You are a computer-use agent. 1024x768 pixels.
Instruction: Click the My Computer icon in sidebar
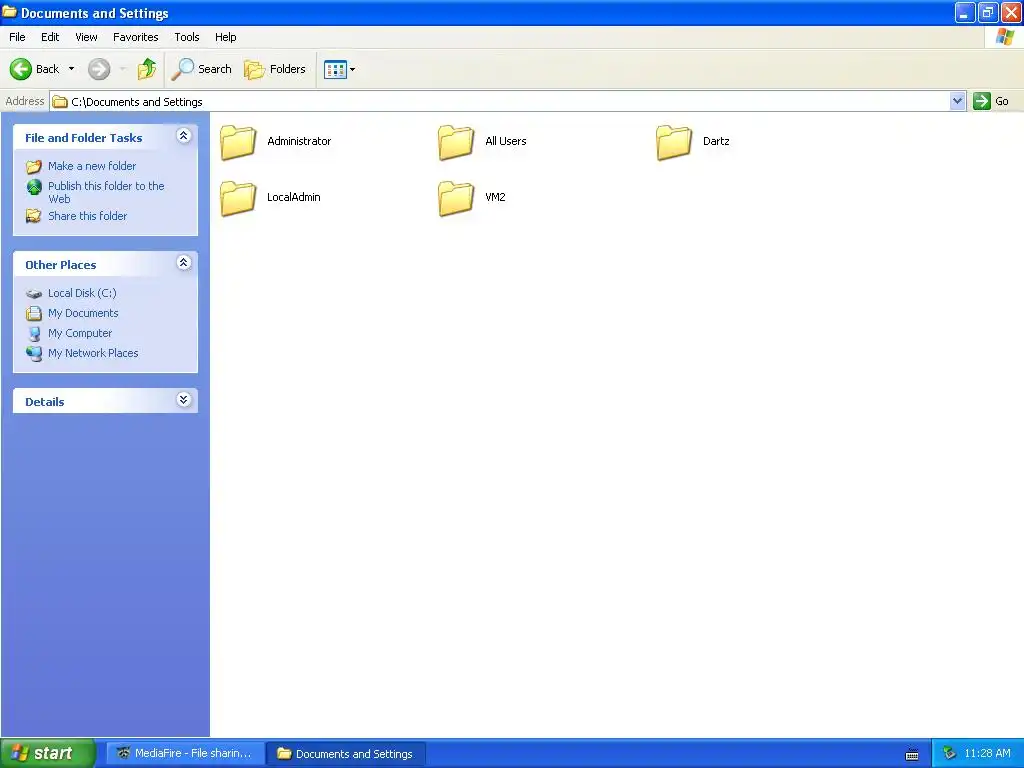pyautogui.click(x=34, y=334)
